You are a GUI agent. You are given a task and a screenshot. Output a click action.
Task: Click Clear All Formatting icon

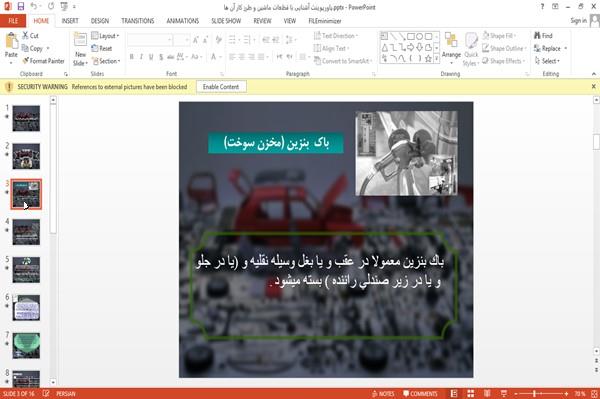pos(218,40)
